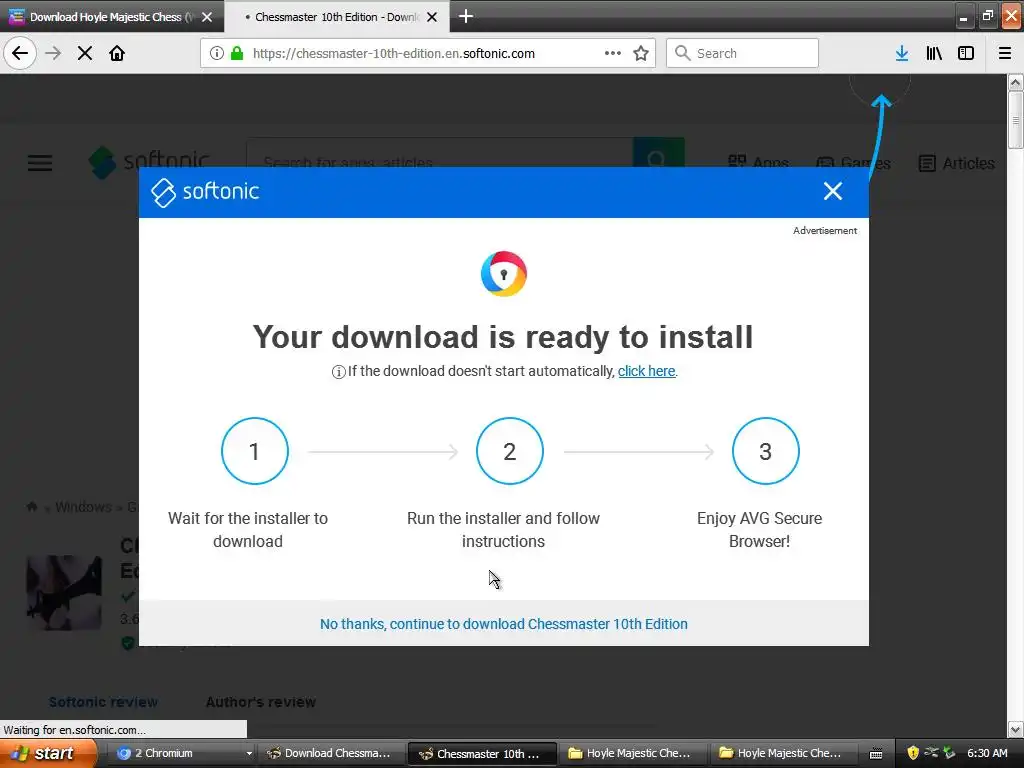This screenshot has height=768, width=1024.
Task: Go back with the browser back arrow
Action: coord(20,53)
